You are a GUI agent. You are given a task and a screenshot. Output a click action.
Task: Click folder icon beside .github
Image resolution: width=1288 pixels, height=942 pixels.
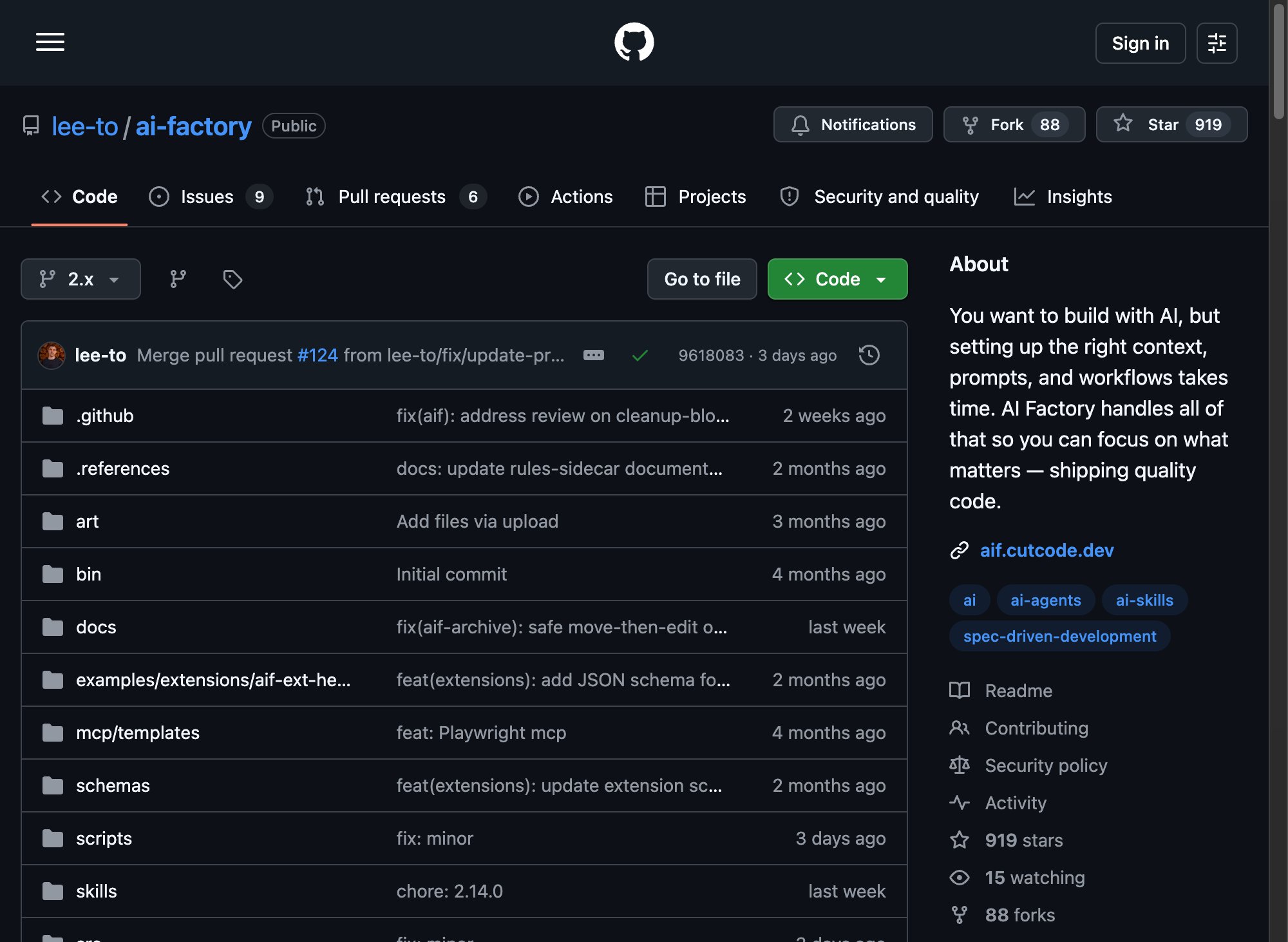(53, 416)
